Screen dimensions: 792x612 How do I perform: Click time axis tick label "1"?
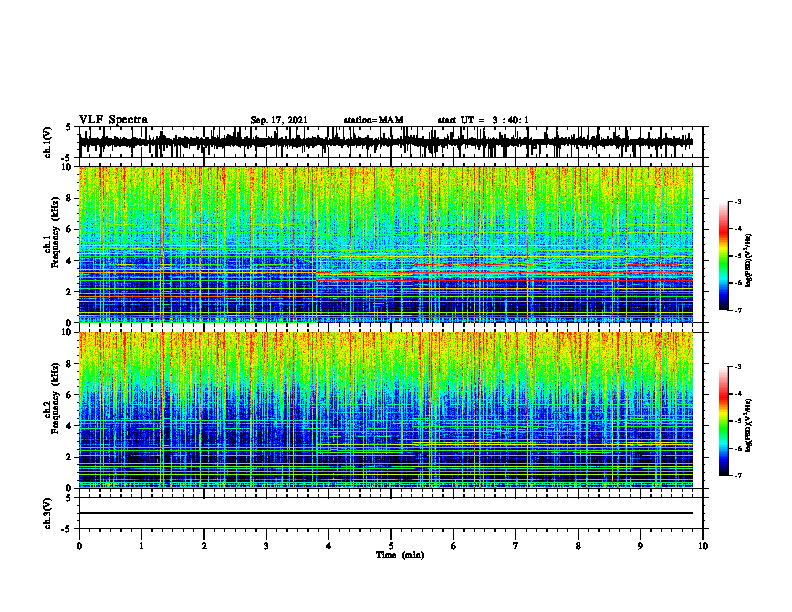click(141, 546)
